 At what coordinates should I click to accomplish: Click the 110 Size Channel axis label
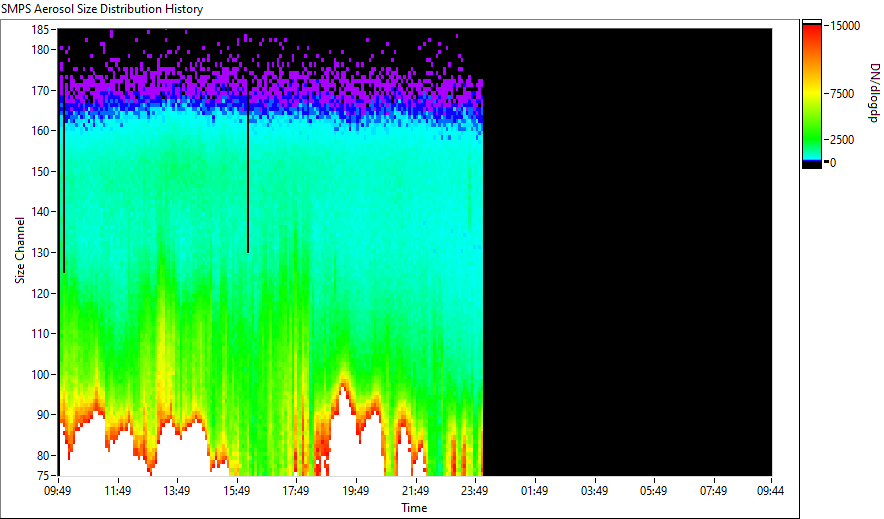[x=40, y=334]
